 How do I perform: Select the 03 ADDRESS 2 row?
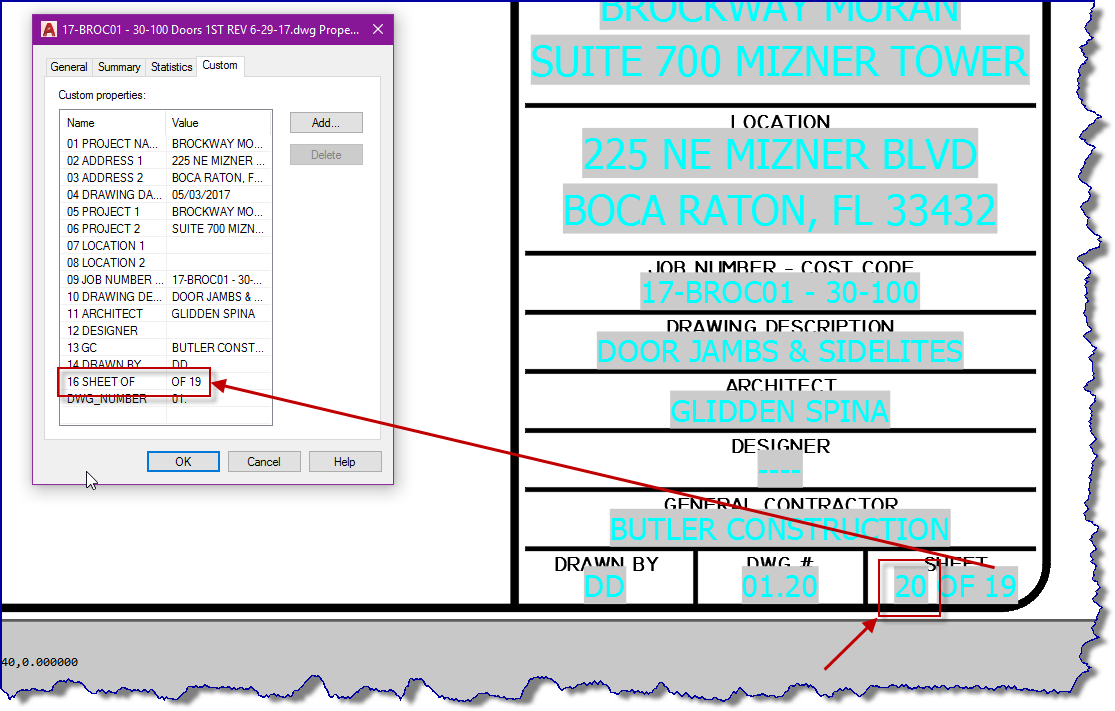click(x=166, y=178)
